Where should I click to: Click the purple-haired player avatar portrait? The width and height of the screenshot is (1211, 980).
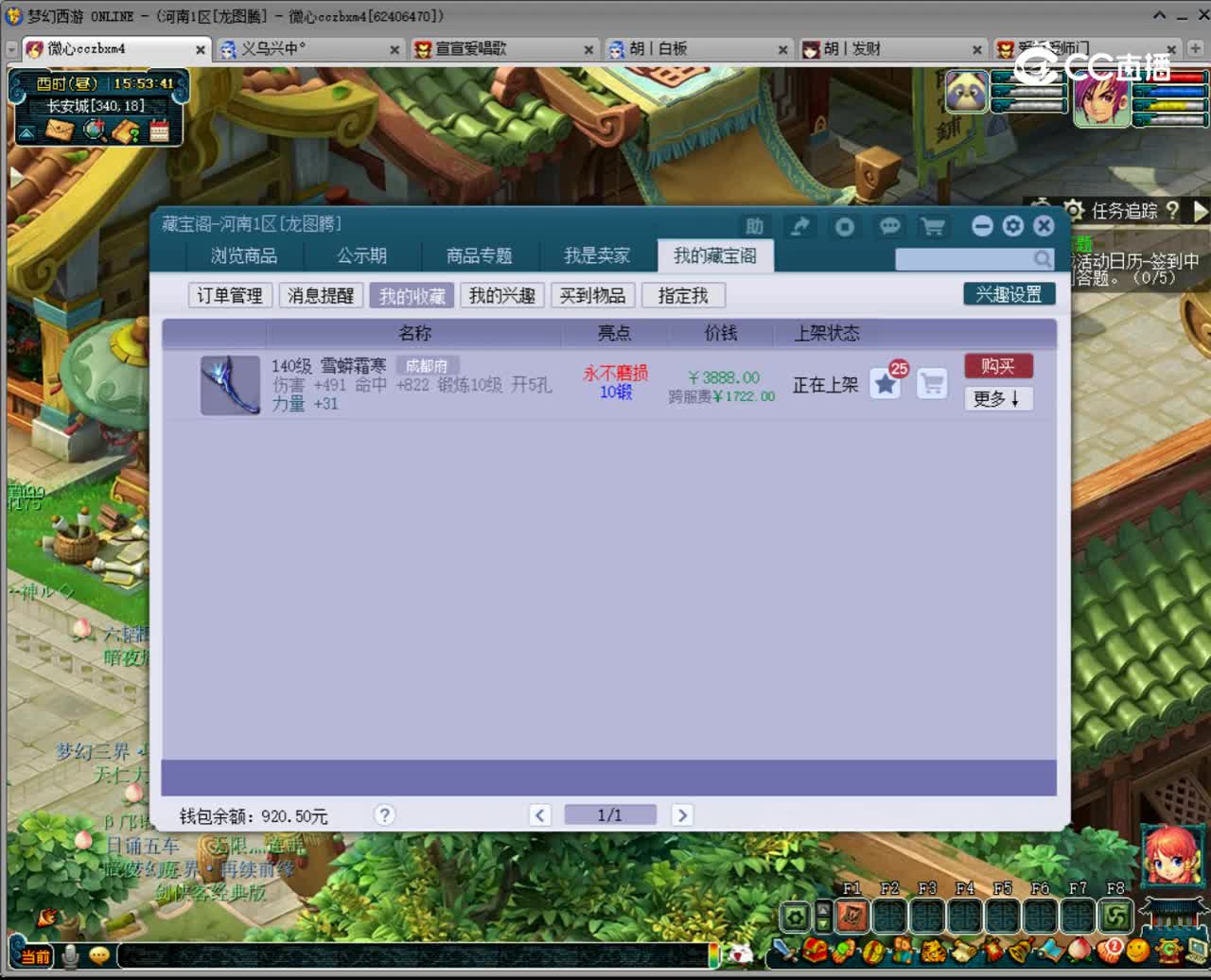pos(1101,98)
